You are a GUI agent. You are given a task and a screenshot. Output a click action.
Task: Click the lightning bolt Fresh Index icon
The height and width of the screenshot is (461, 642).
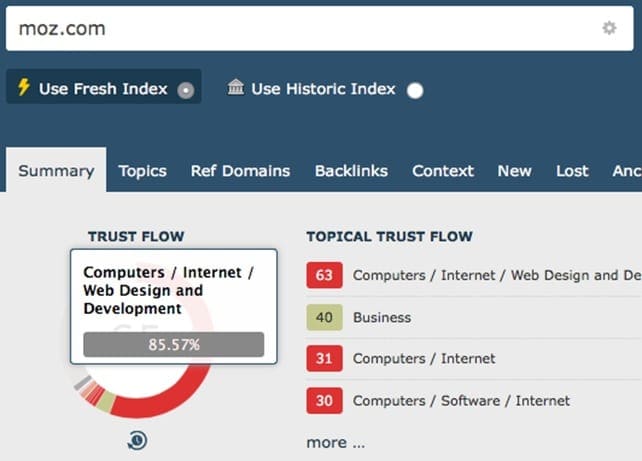point(24,88)
